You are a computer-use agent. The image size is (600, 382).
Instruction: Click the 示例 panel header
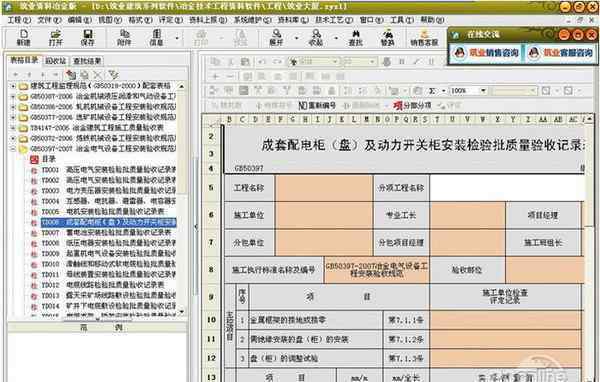click(98, 327)
